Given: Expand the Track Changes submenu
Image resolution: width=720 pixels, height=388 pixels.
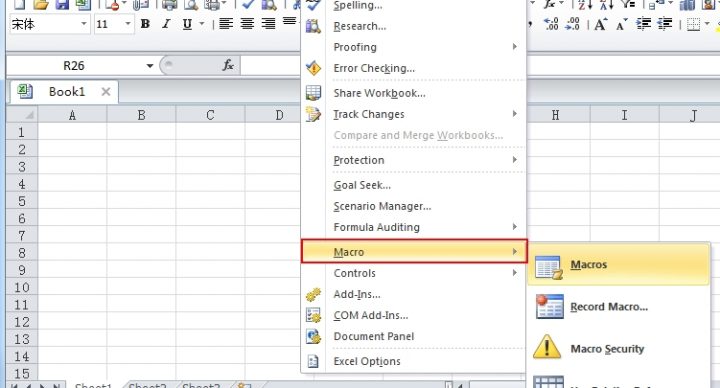Looking at the screenshot, I should 413,114.
